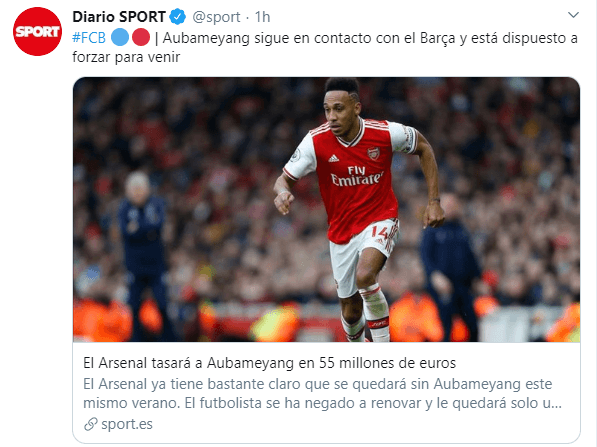The image size is (597, 447).
Task: Expand the tweet options chevron menu
Action: pos(573,15)
